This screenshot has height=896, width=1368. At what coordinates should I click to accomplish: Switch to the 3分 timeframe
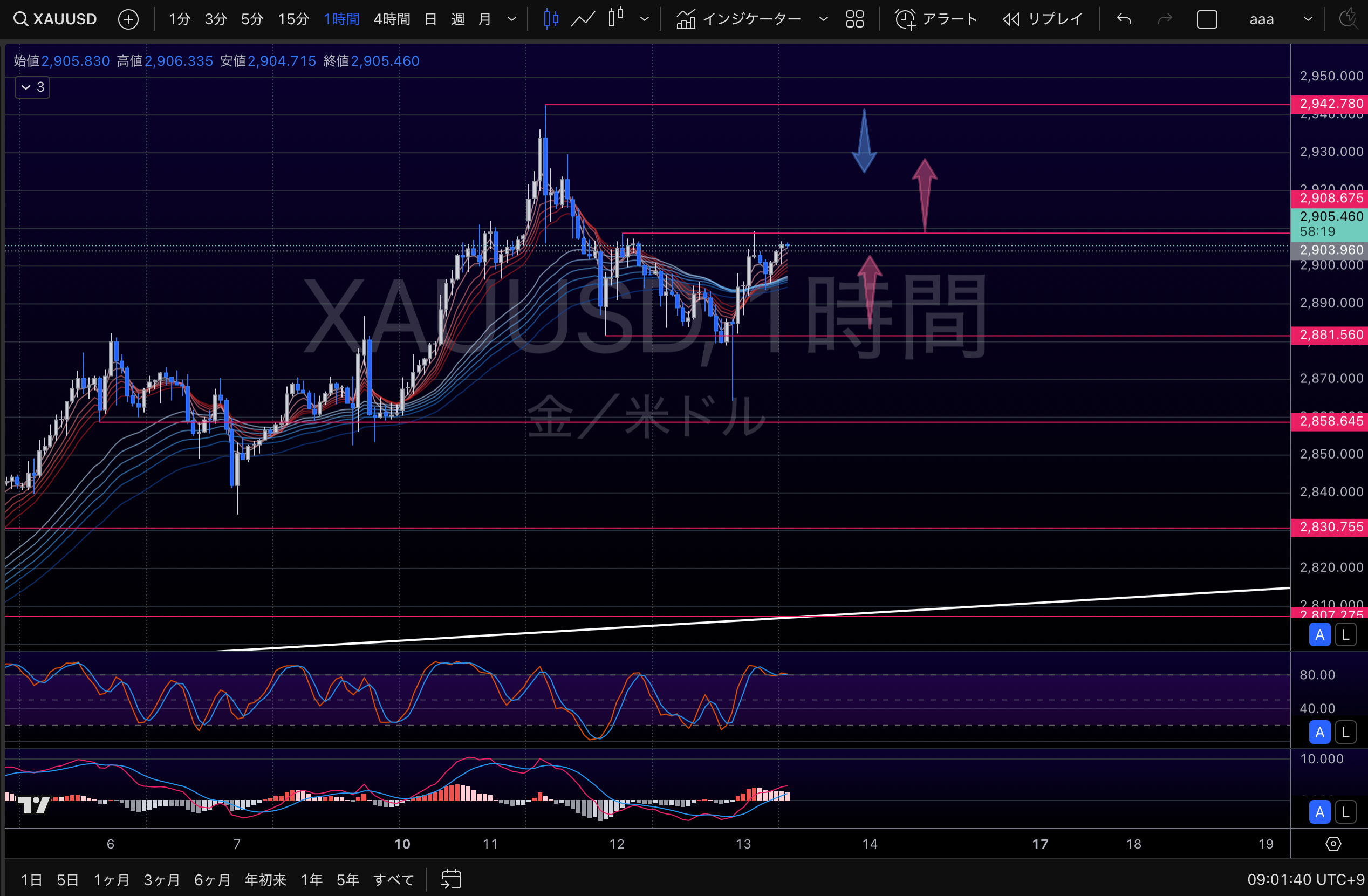click(216, 19)
